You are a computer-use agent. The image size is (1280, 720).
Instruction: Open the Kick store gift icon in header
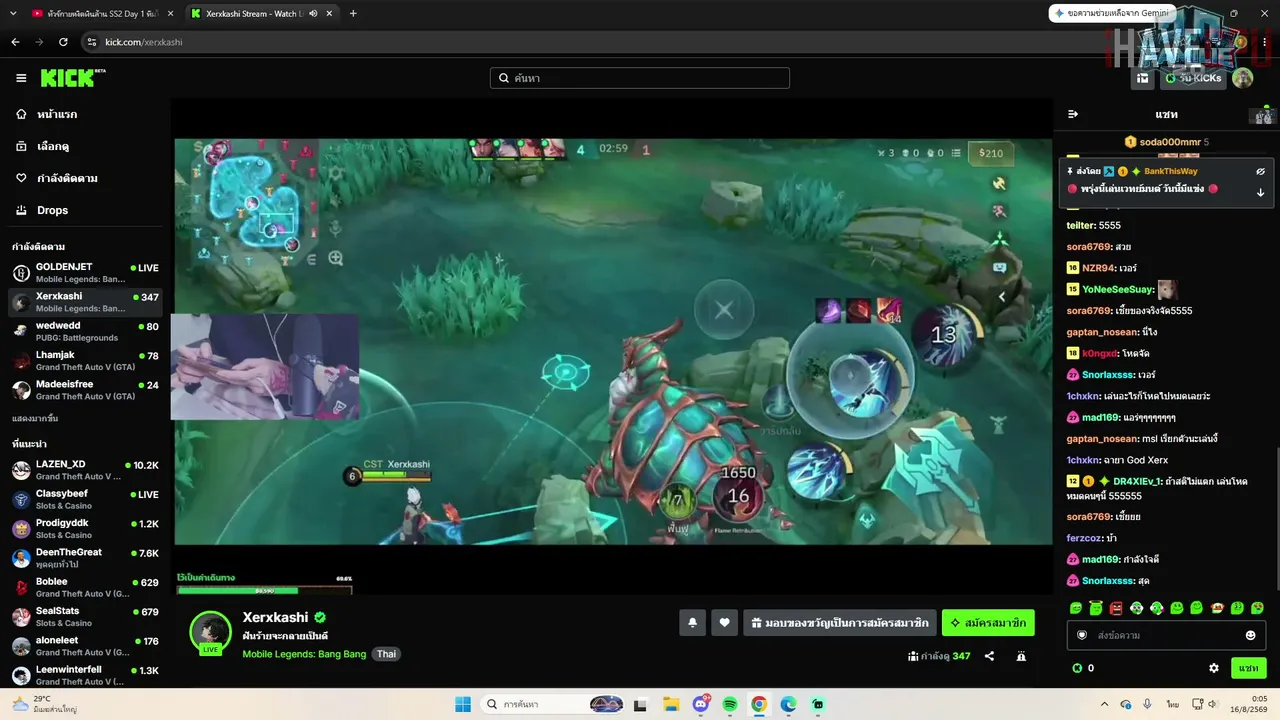[x=1142, y=78]
